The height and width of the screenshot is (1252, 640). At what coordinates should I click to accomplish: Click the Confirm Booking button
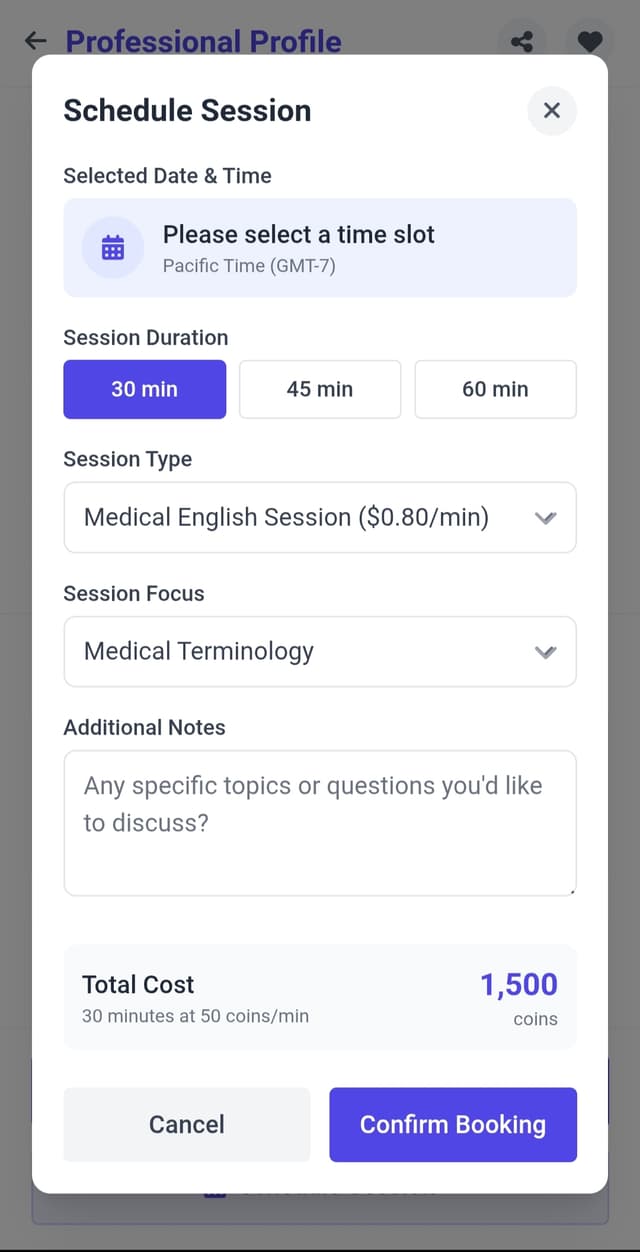pyautogui.click(x=453, y=1124)
